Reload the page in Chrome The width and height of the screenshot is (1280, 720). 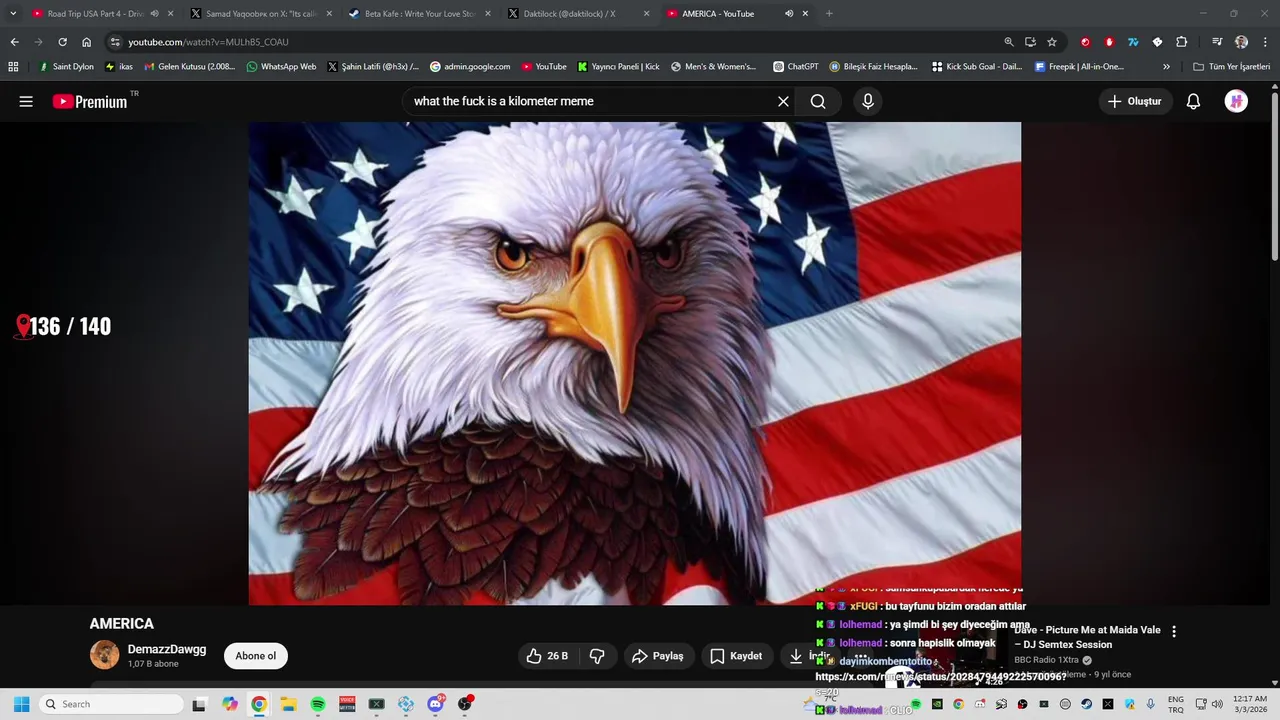[62, 42]
